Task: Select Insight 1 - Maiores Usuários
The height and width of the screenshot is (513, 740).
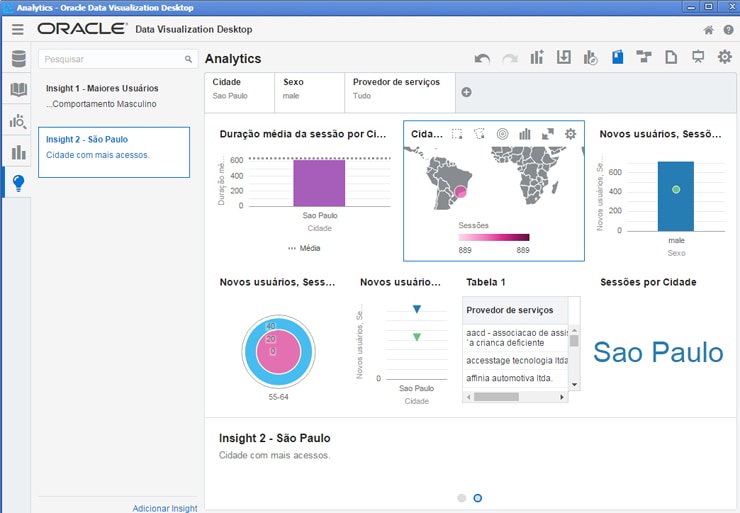Action: (x=114, y=96)
